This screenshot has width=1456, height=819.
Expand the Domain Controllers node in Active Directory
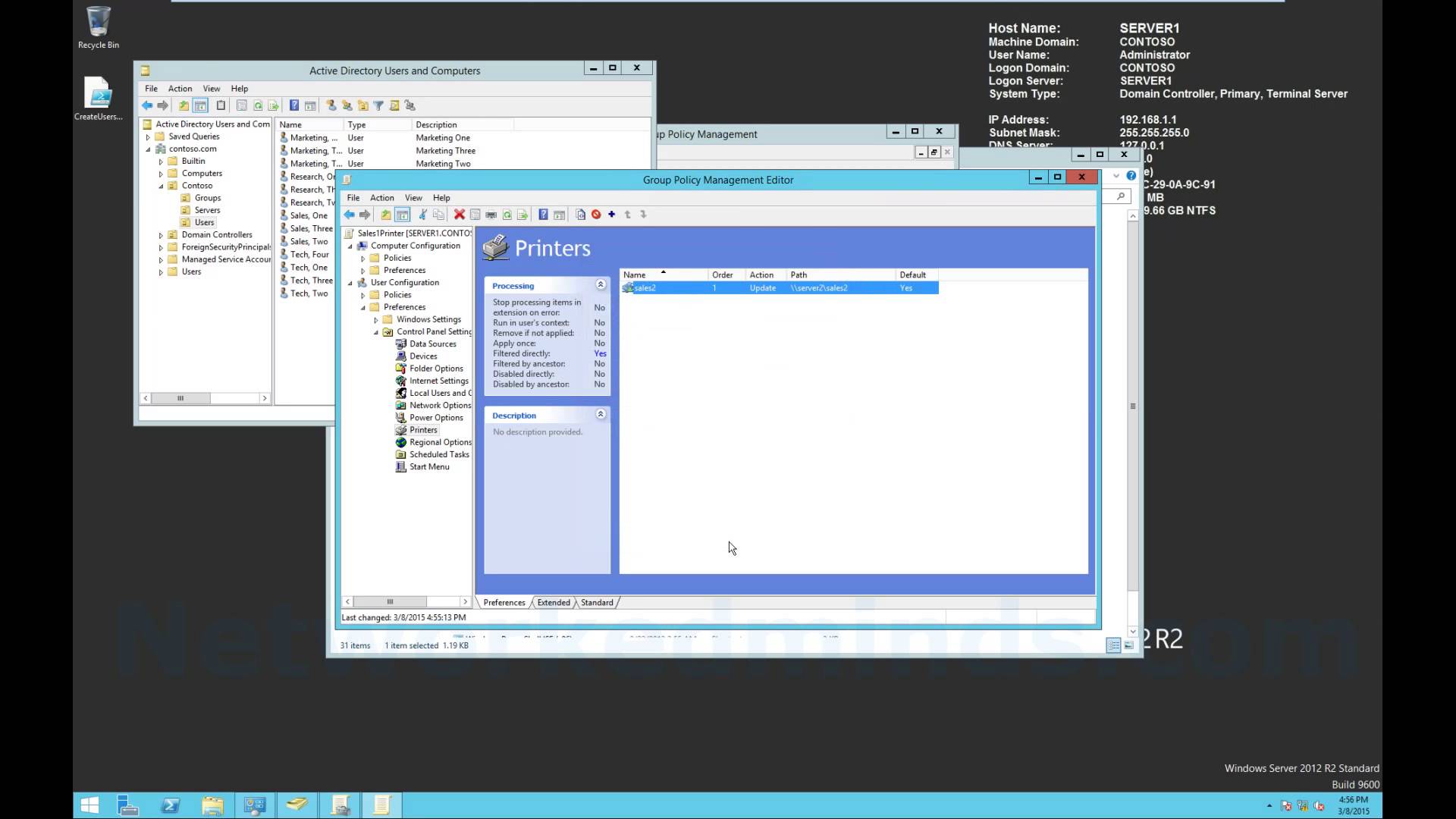pyautogui.click(x=161, y=236)
